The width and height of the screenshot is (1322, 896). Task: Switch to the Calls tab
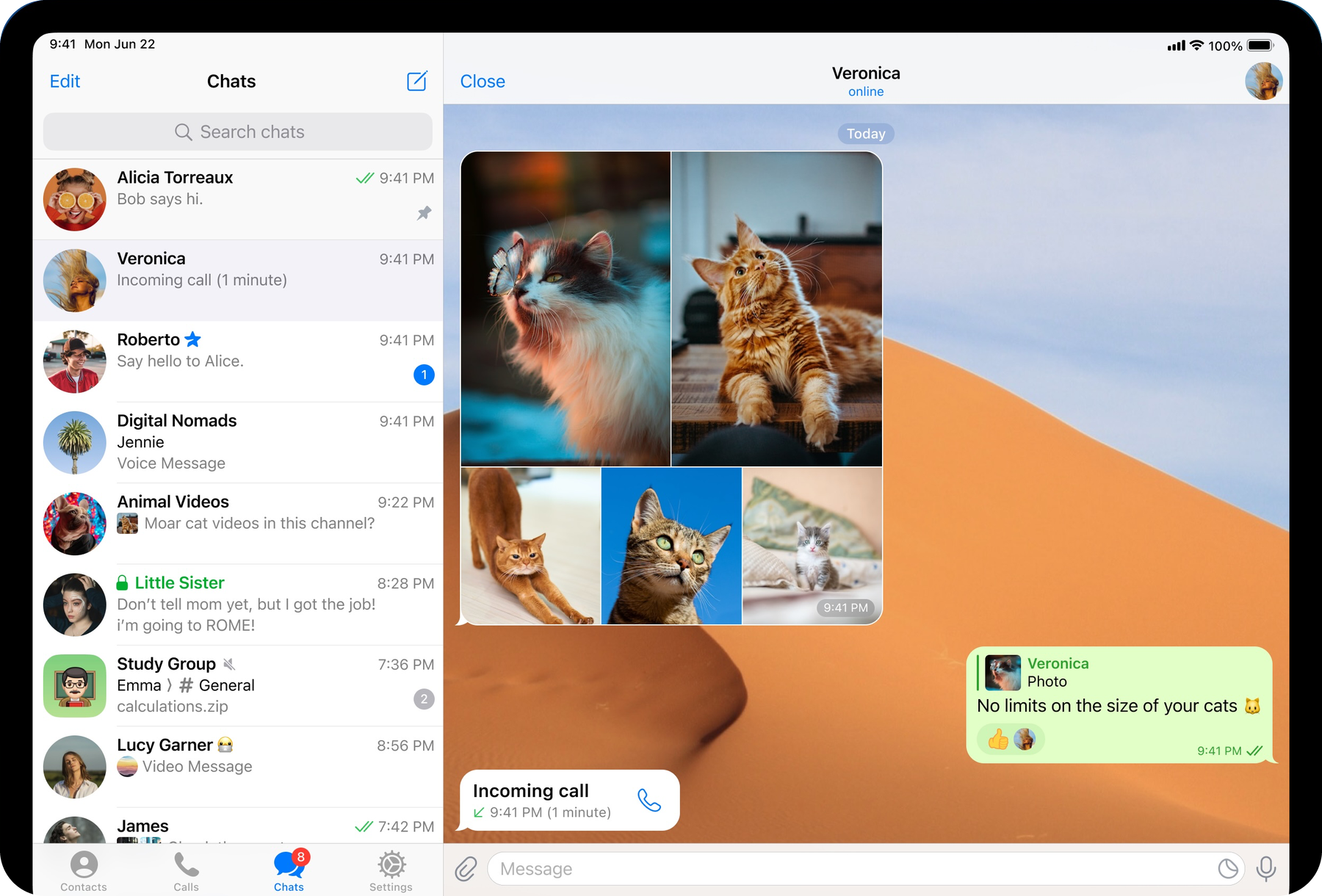(x=187, y=871)
